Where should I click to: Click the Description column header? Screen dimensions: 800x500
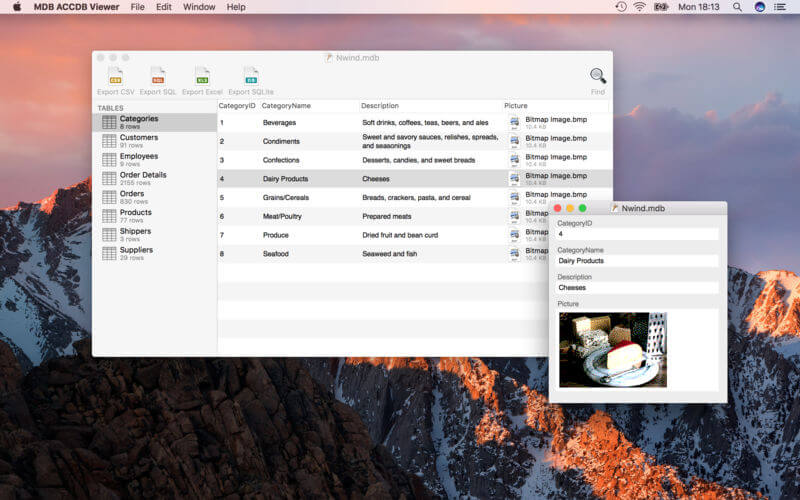coord(380,105)
